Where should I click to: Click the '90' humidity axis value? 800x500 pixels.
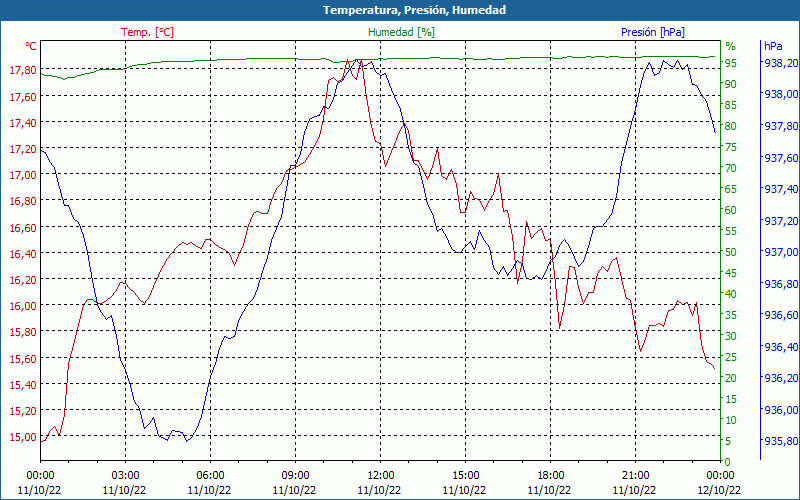coord(731,84)
